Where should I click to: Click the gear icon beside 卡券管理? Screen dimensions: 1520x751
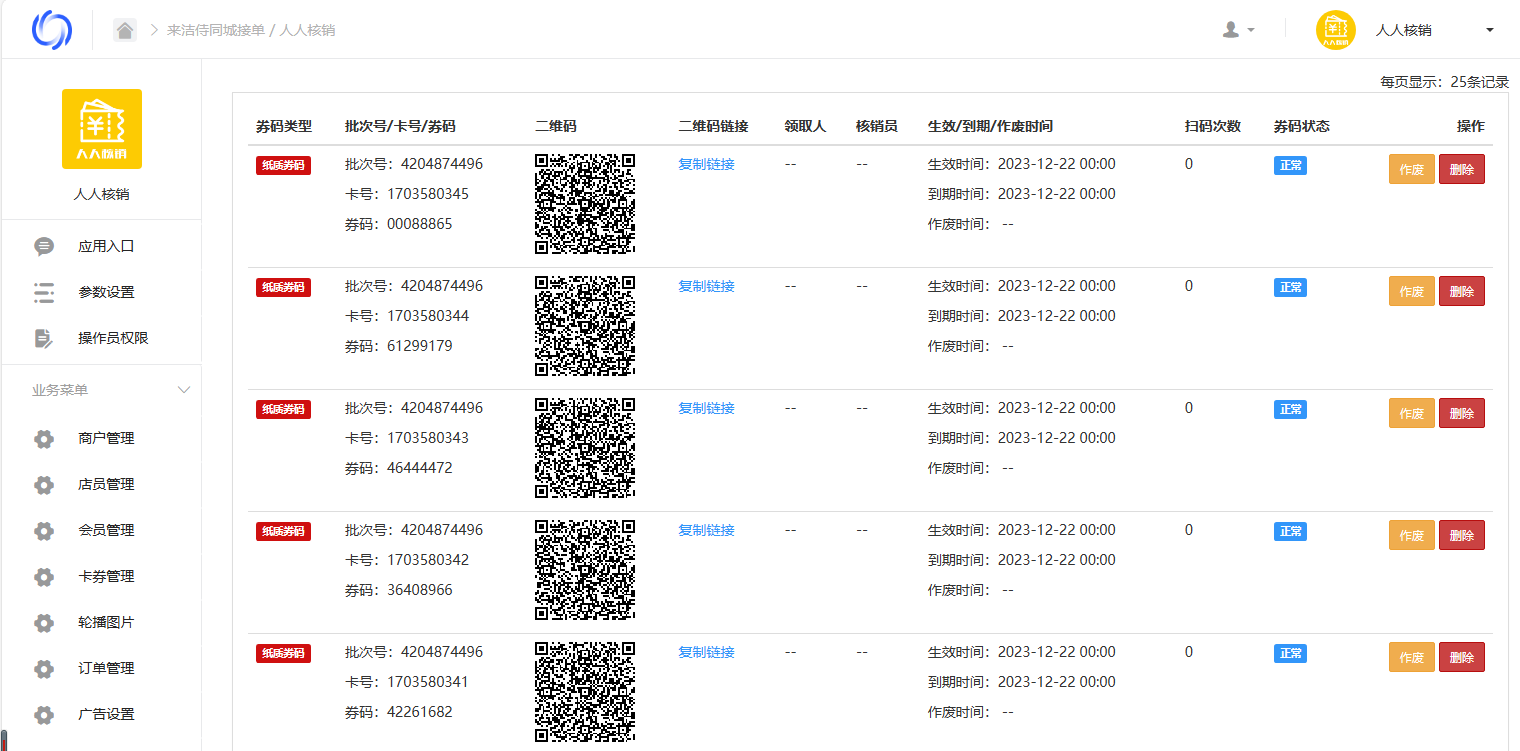pos(44,576)
